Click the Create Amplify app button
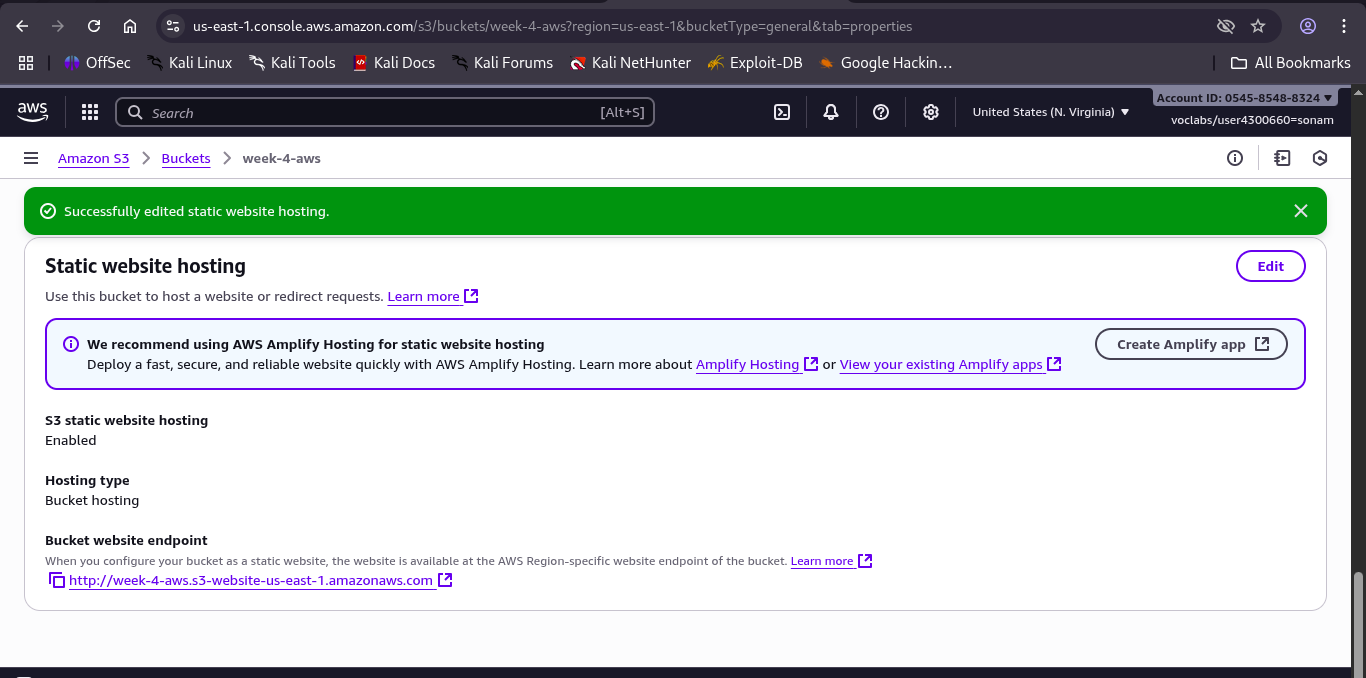The image size is (1366, 678). (x=1191, y=344)
